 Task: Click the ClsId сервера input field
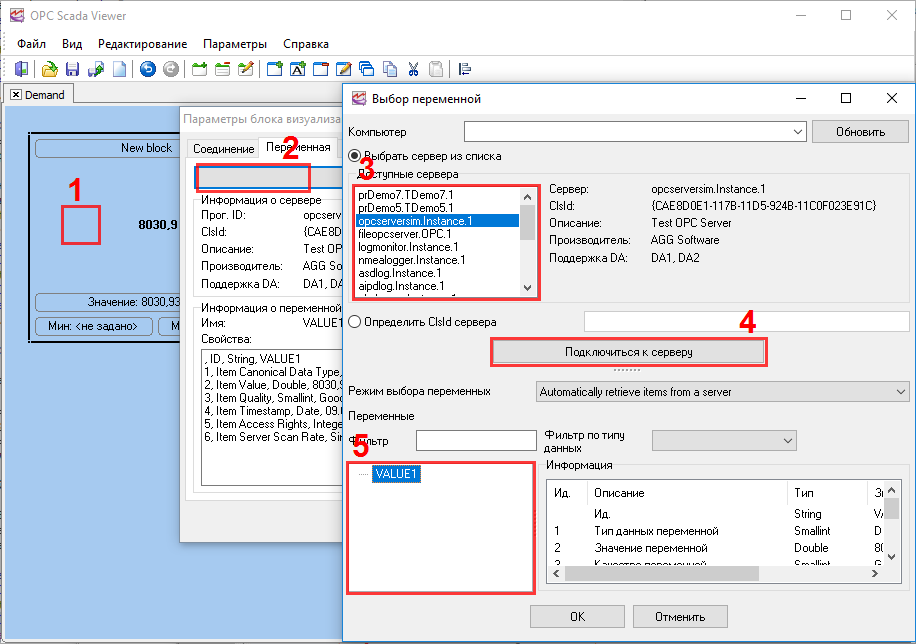(x=747, y=322)
